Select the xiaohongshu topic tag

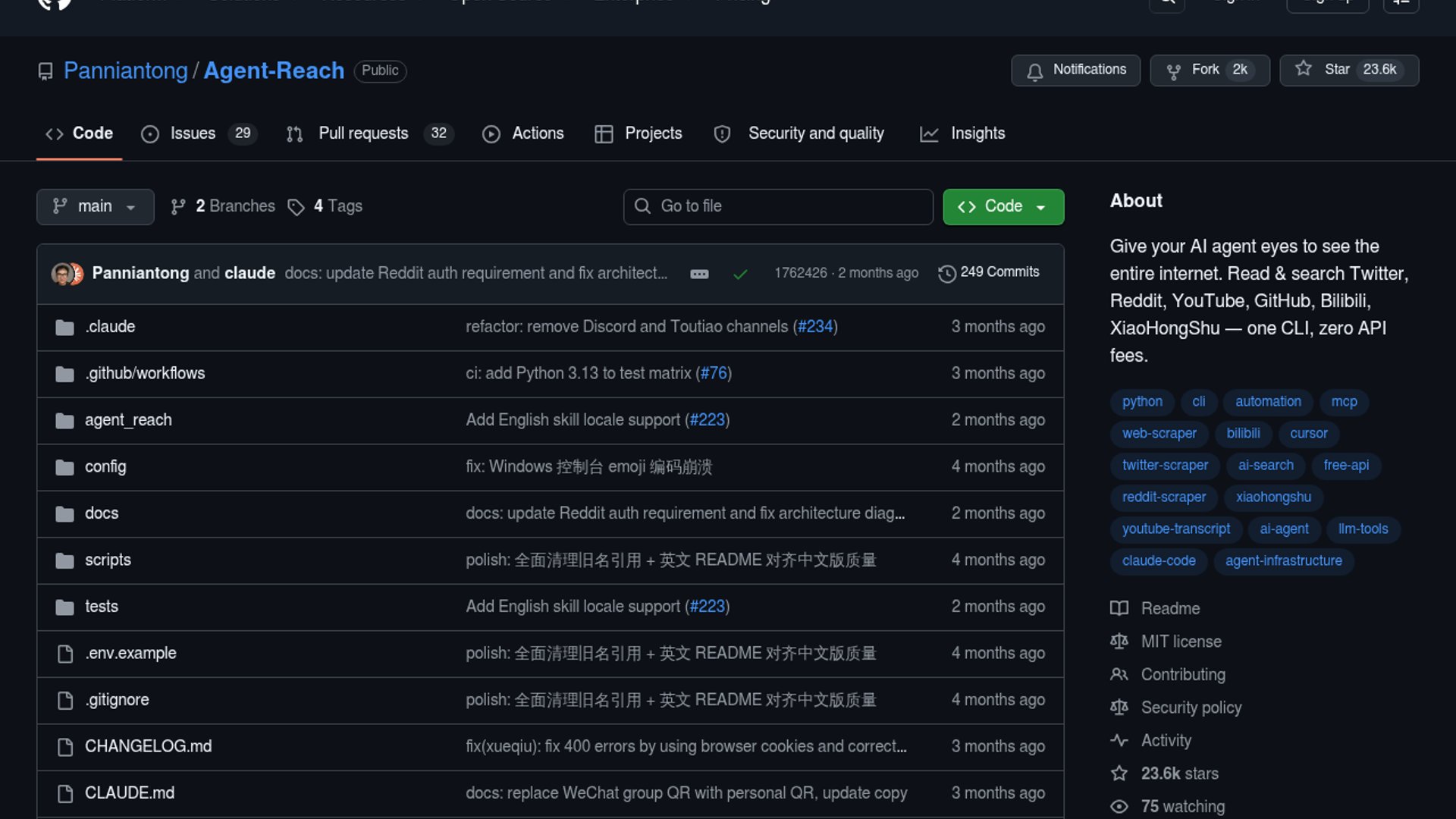coord(1273,497)
